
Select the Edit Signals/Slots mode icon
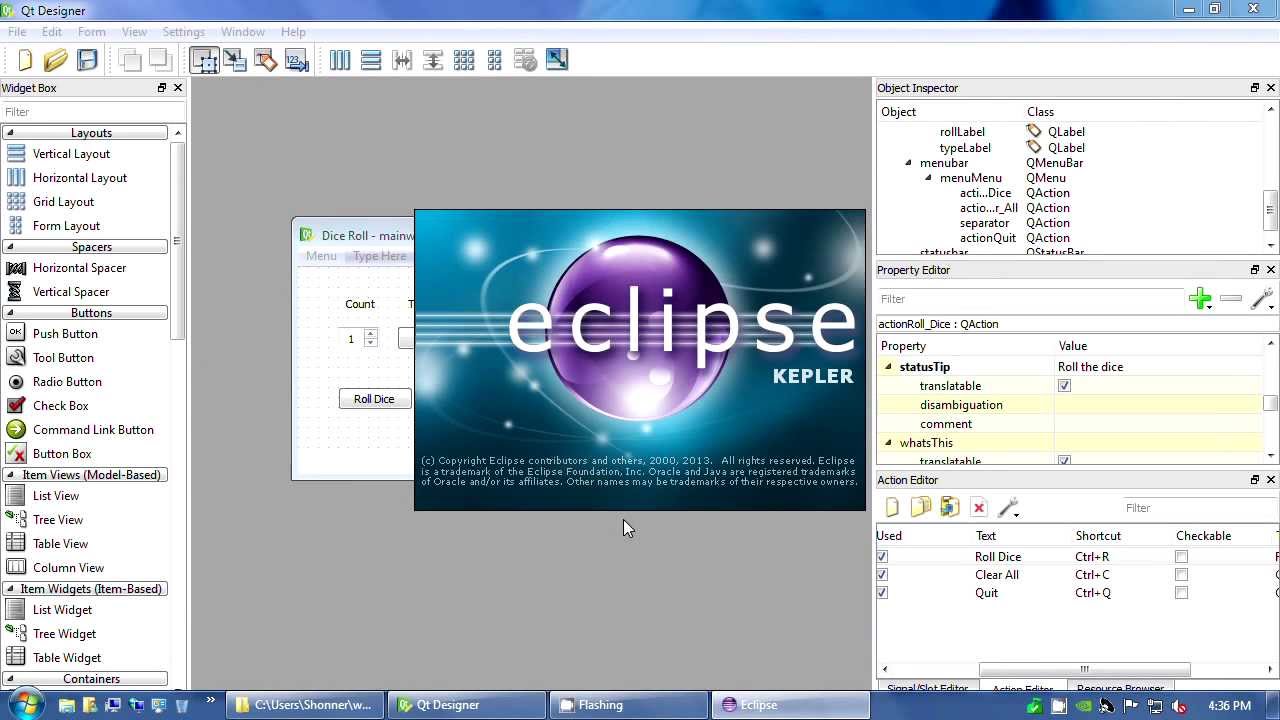point(235,61)
